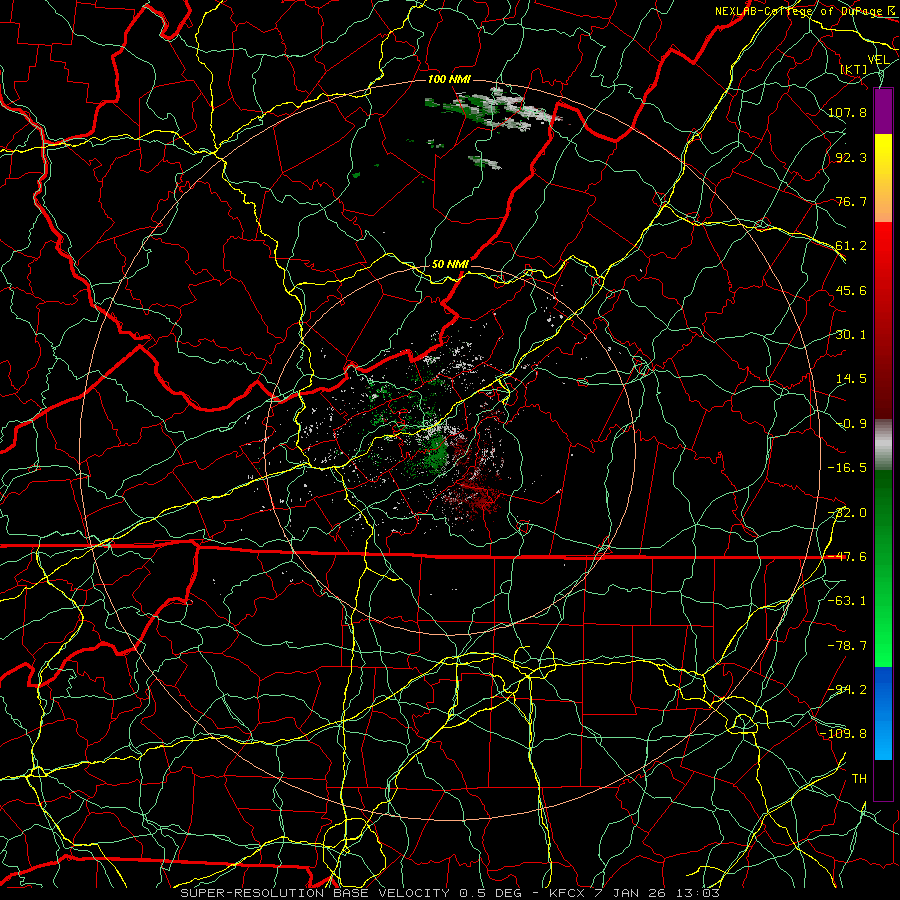Pick the gray near-zero segment of the scale
This screenshot has height=900, width=900.
(883, 445)
